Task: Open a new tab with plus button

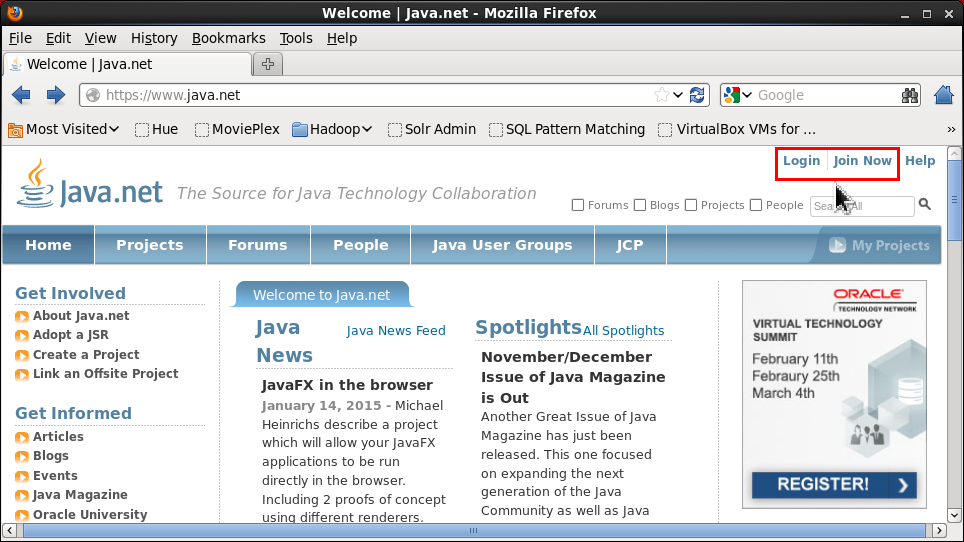Action: coord(267,64)
